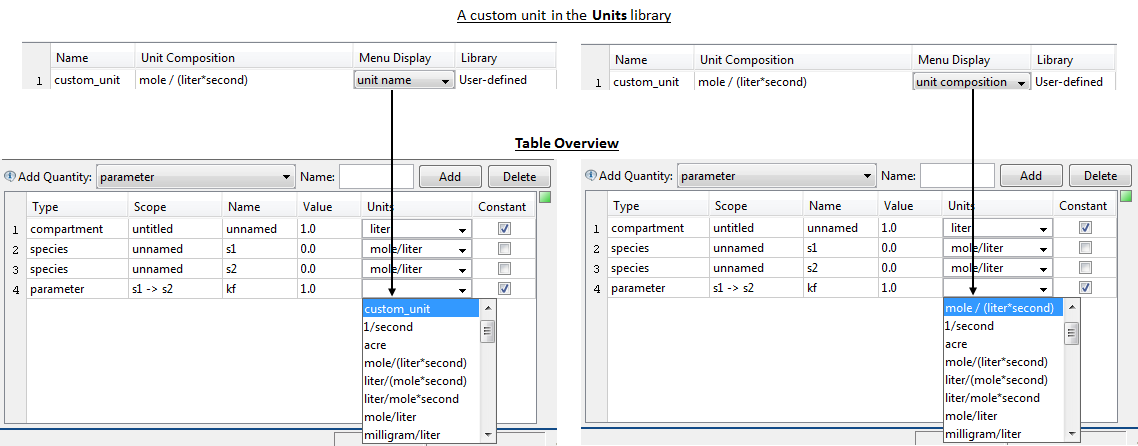1138x446 pixels.
Task: Click scroll-down arrow in right units dropdown list
Action: [x=1071, y=433]
